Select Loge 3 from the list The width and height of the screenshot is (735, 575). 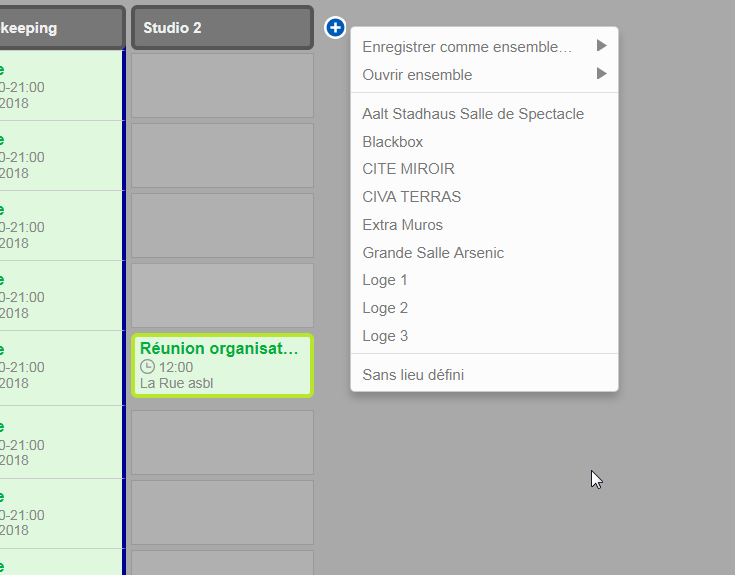tap(385, 336)
